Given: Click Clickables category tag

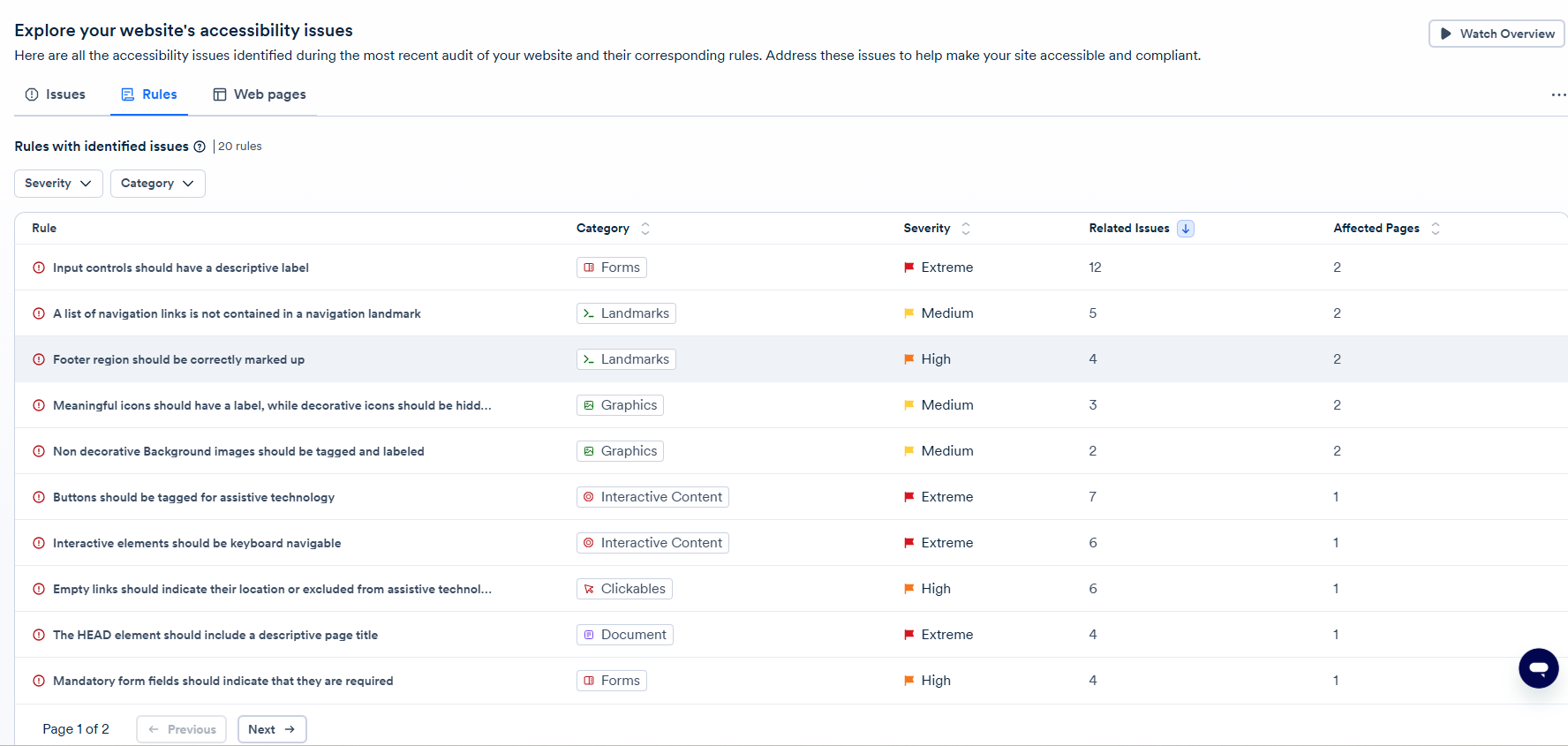Looking at the screenshot, I should click(624, 589).
